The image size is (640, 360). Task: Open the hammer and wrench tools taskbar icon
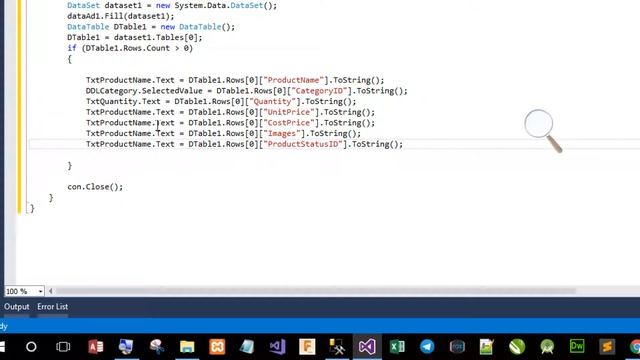click(337, 347)
